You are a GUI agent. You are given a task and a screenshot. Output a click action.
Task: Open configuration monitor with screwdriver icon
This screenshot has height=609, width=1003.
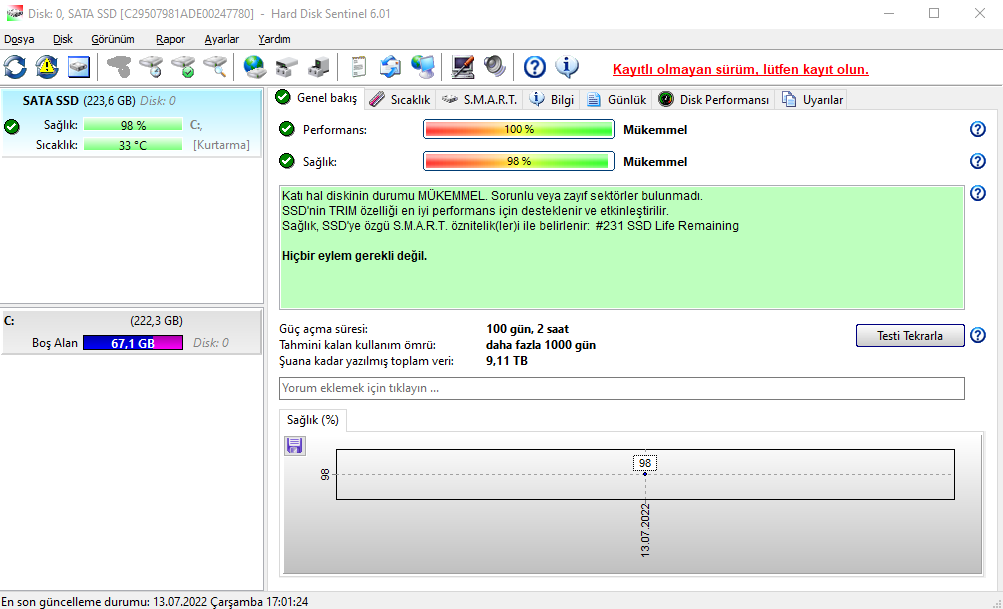pos(462,67)
